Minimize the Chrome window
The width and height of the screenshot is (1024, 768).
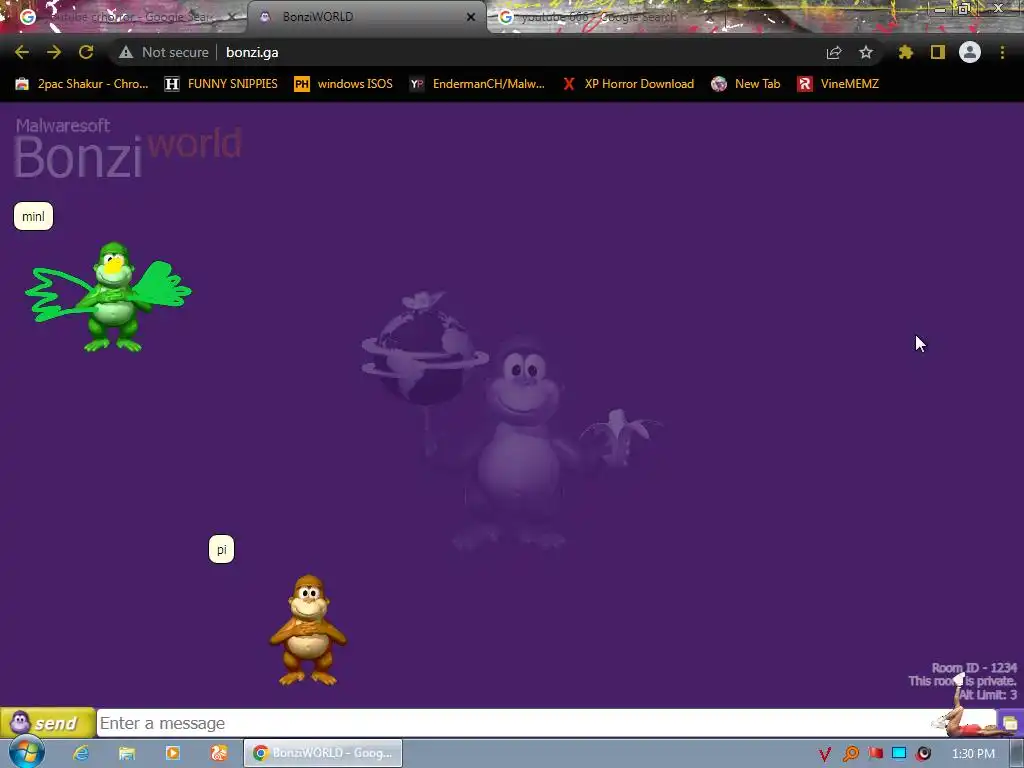[939, 8]
